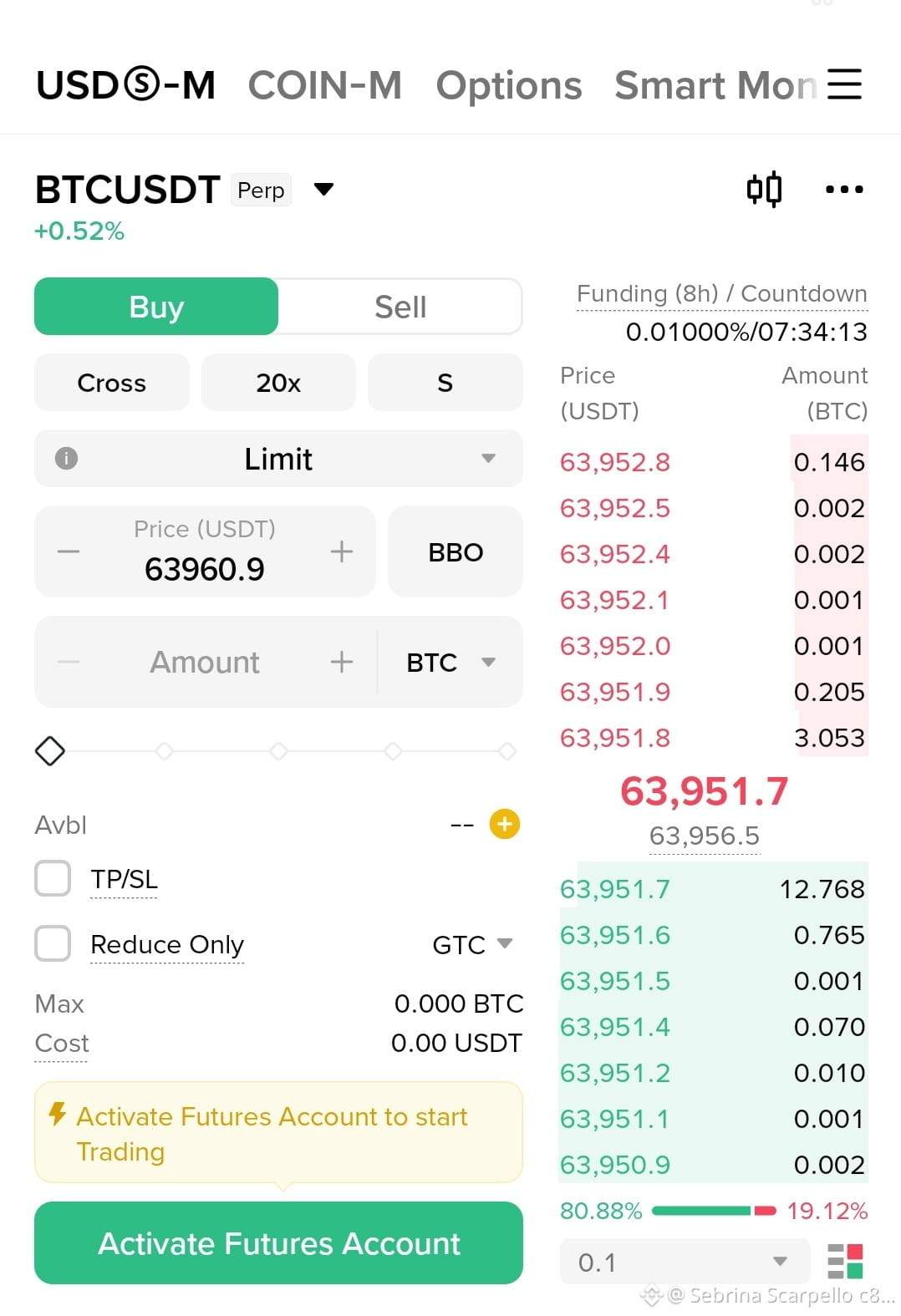The width and height of the screenshot is (901, 1316).
Task: Open the hamburger menu icon
Action: tap(844, 84)
